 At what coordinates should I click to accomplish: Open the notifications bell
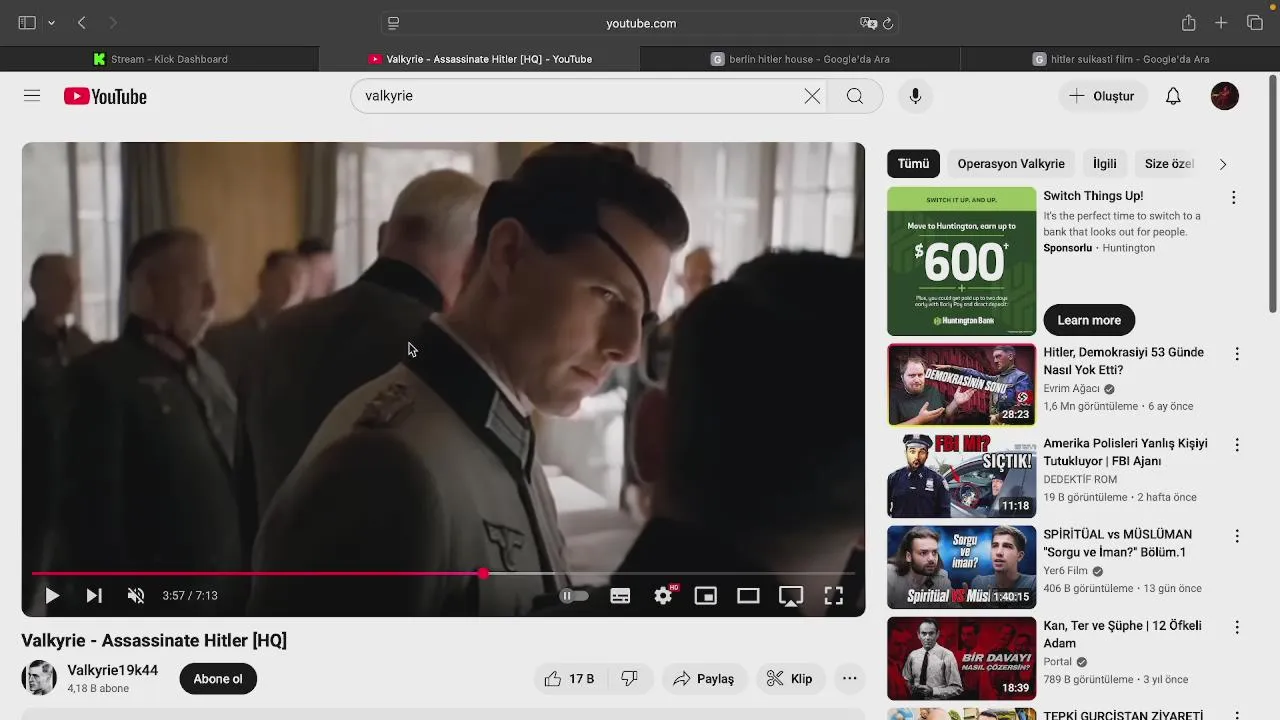coord(1173,96)
